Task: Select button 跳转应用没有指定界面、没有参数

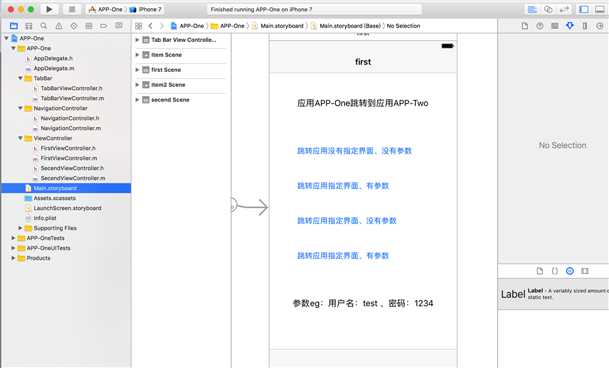Action: pyautogui.click(x=354, y=151)
